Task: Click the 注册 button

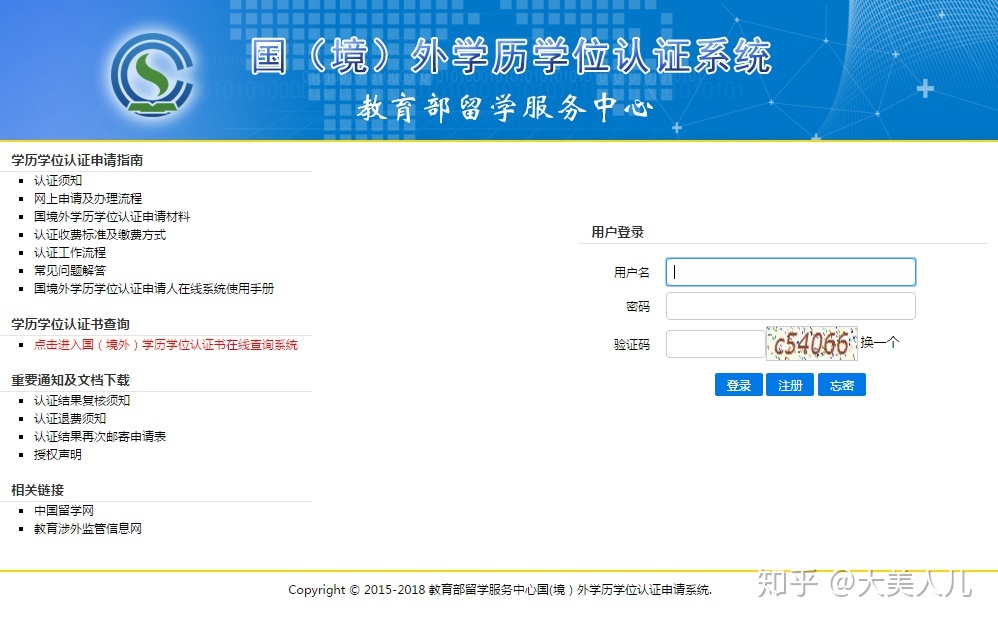Action: 790,385
